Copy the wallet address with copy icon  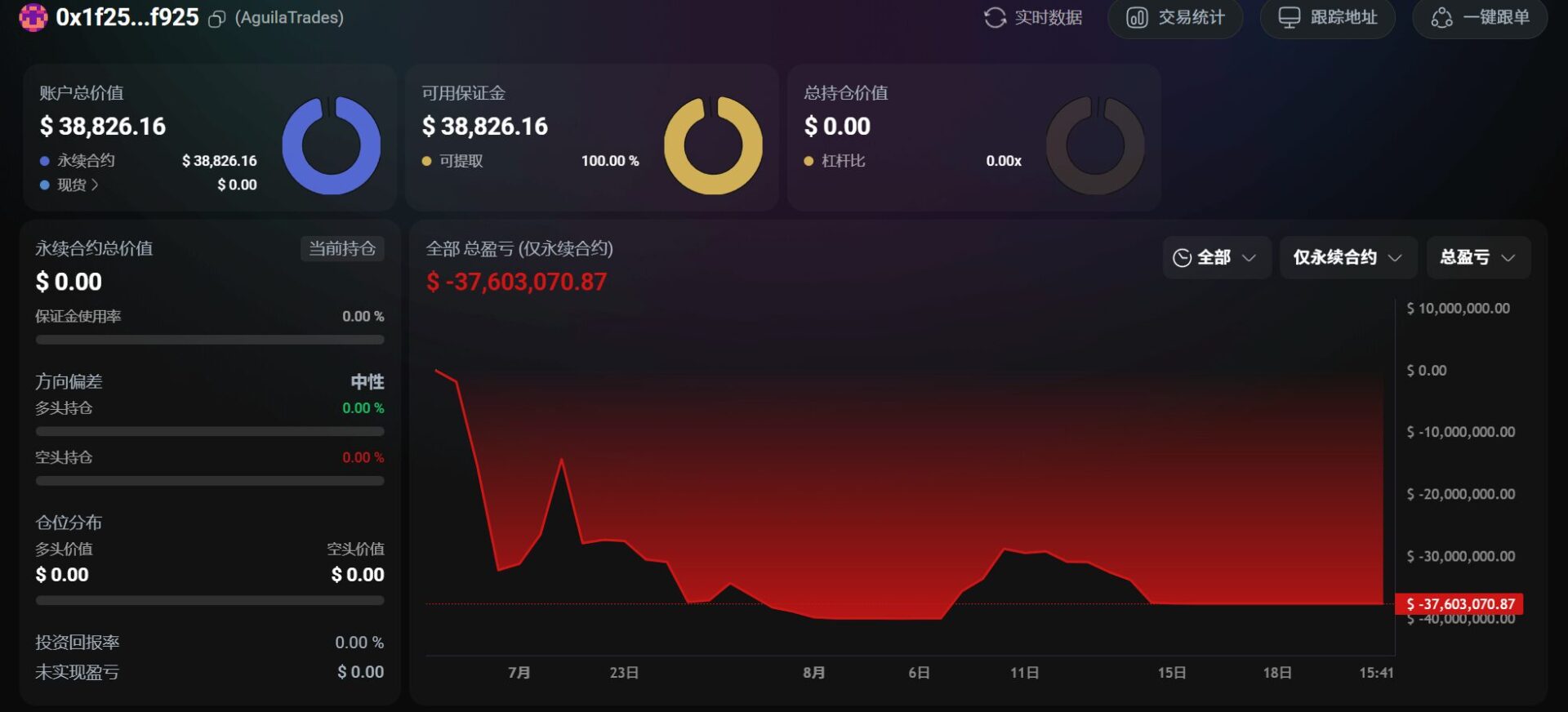216,19
